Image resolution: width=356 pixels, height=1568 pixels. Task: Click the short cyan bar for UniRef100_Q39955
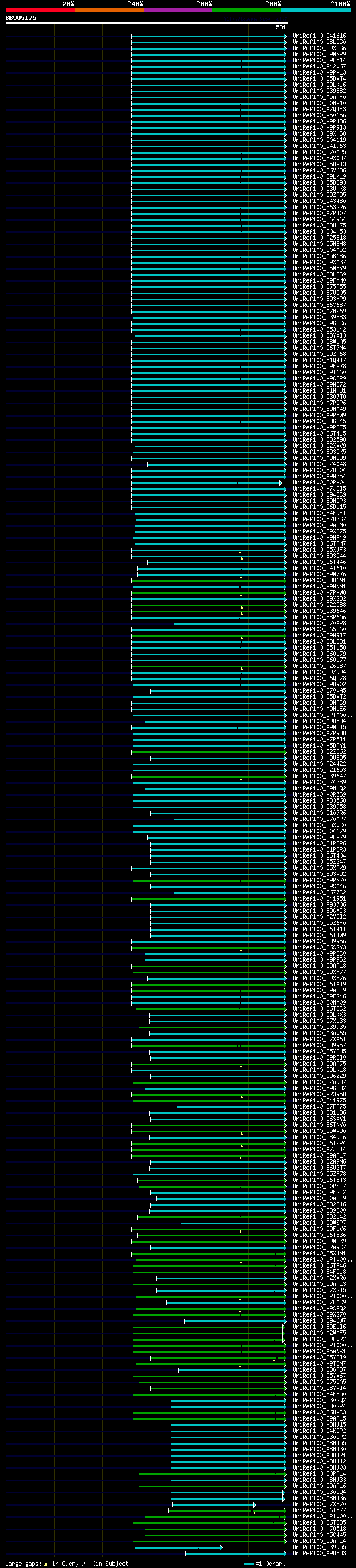tap(179, 1547)
